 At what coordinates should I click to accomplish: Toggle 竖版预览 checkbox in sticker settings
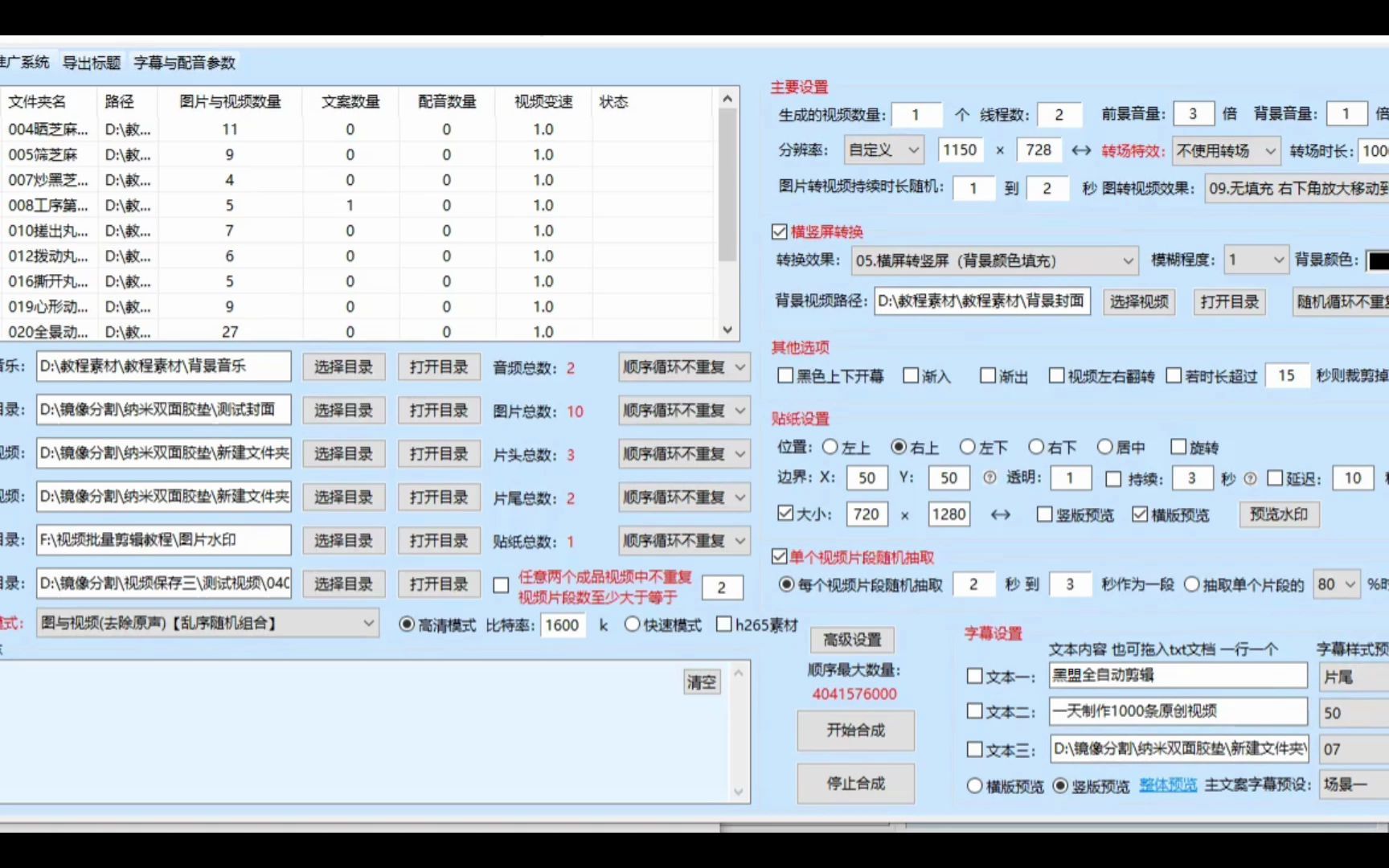1044,514
